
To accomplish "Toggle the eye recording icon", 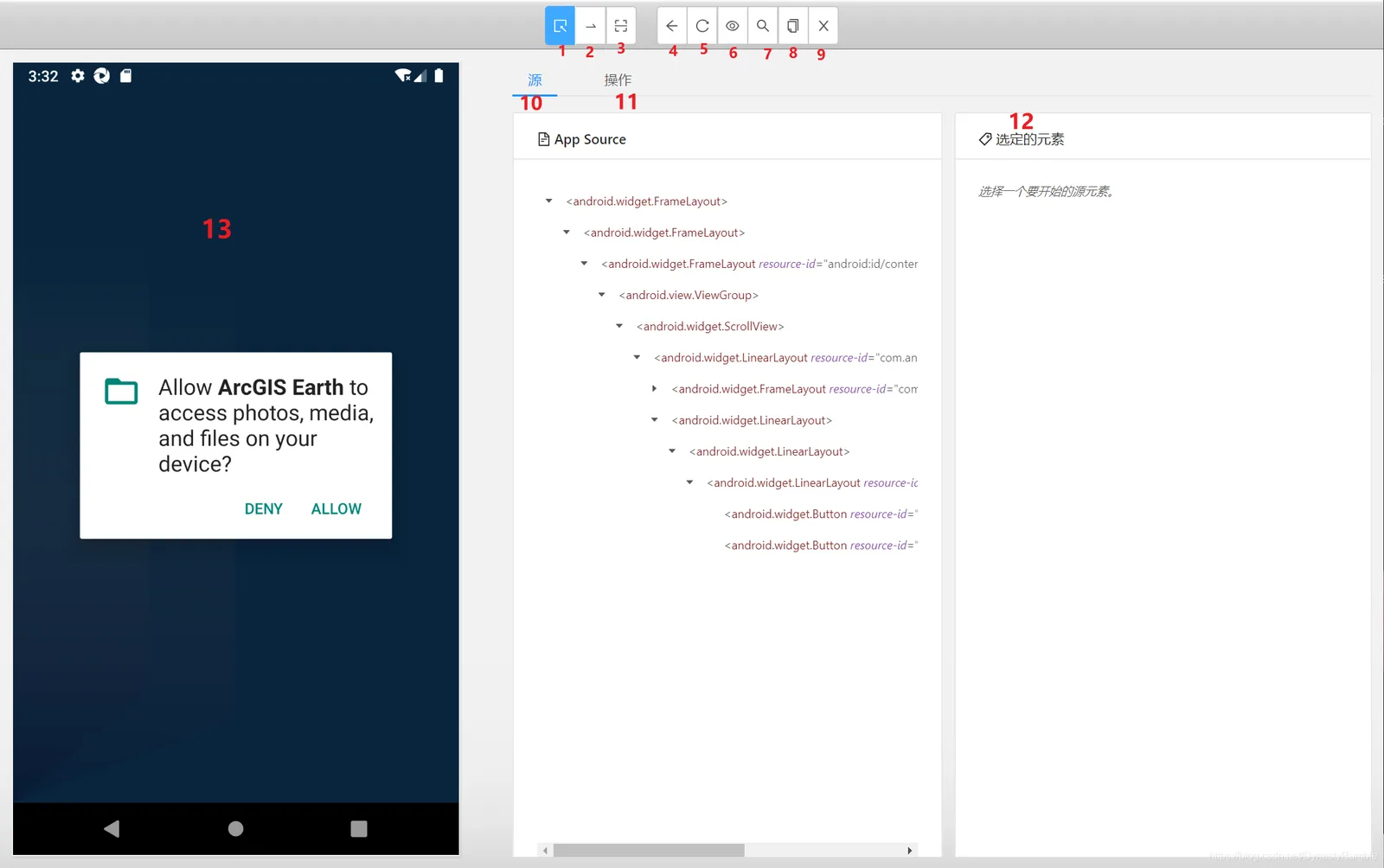I will coord(733,26).
